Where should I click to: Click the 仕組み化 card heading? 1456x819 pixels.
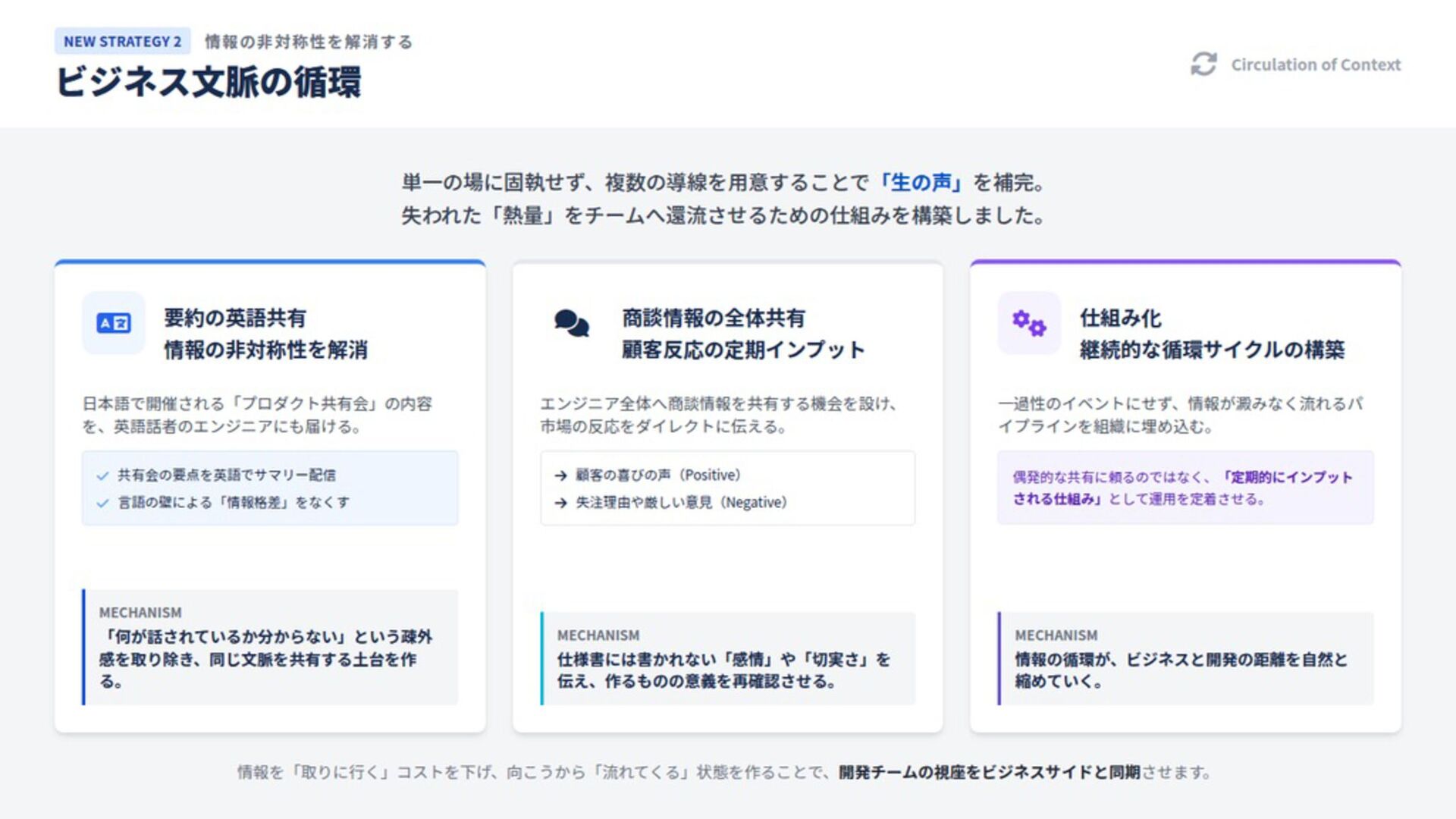click(x=1120, y=318)
